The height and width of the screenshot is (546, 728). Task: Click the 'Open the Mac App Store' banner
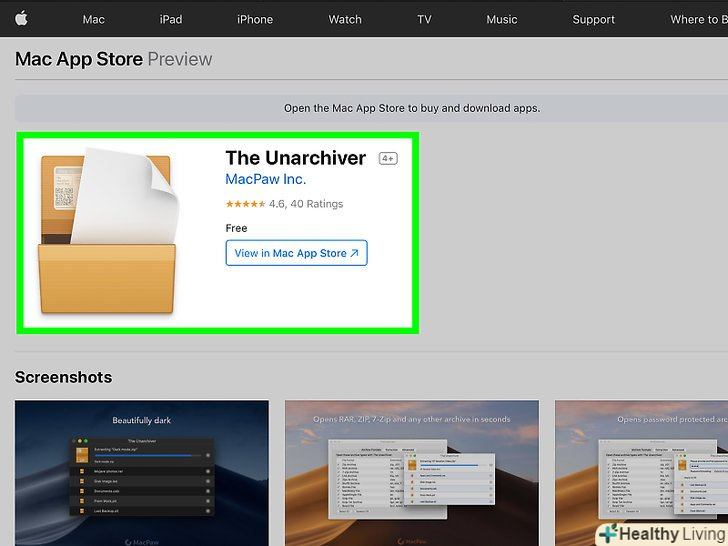(x=371, y=108)
